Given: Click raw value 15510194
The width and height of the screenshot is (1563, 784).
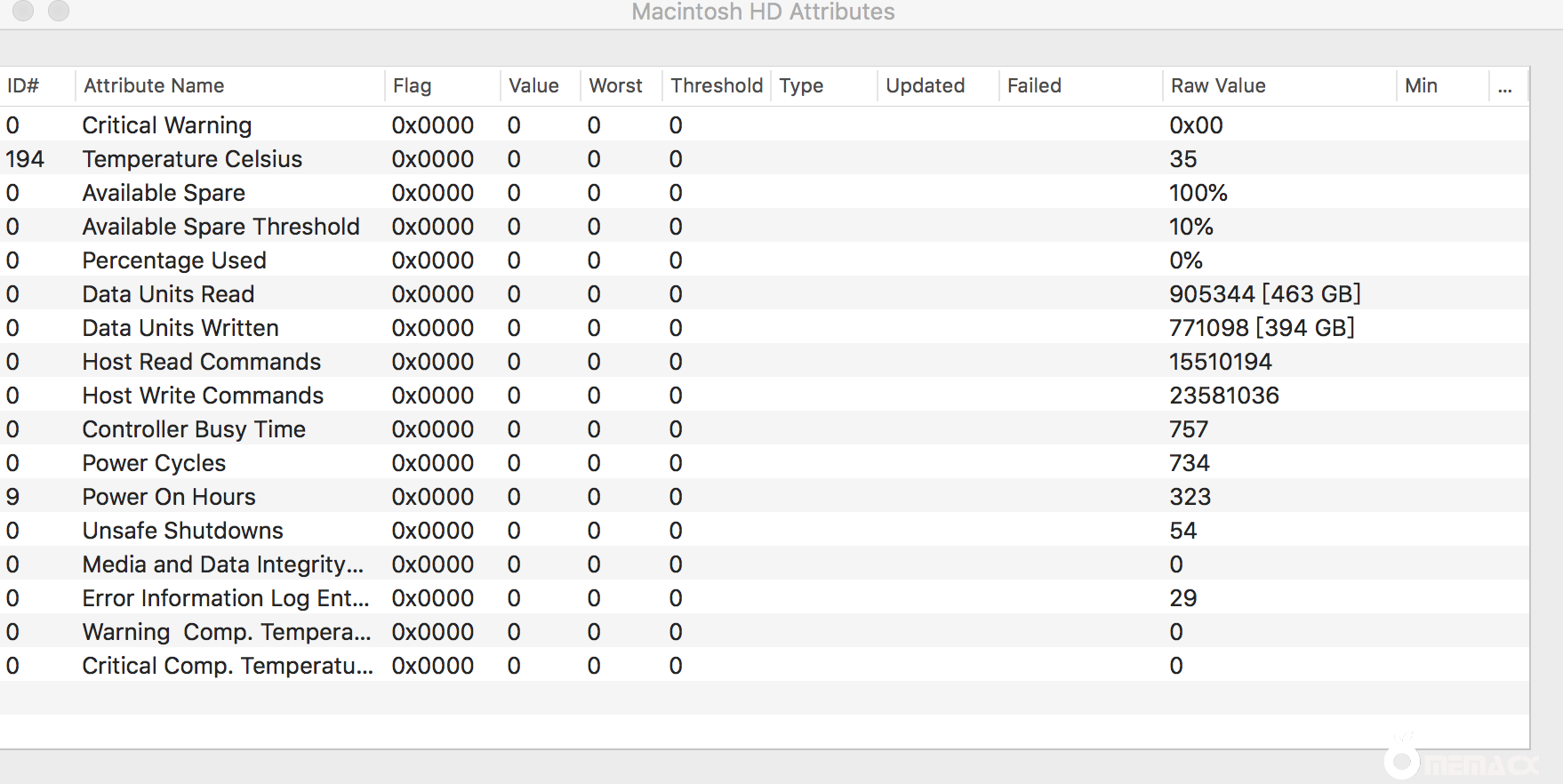Looking at the screenshot, I should pyautogui.click(x=1221, y=362).
